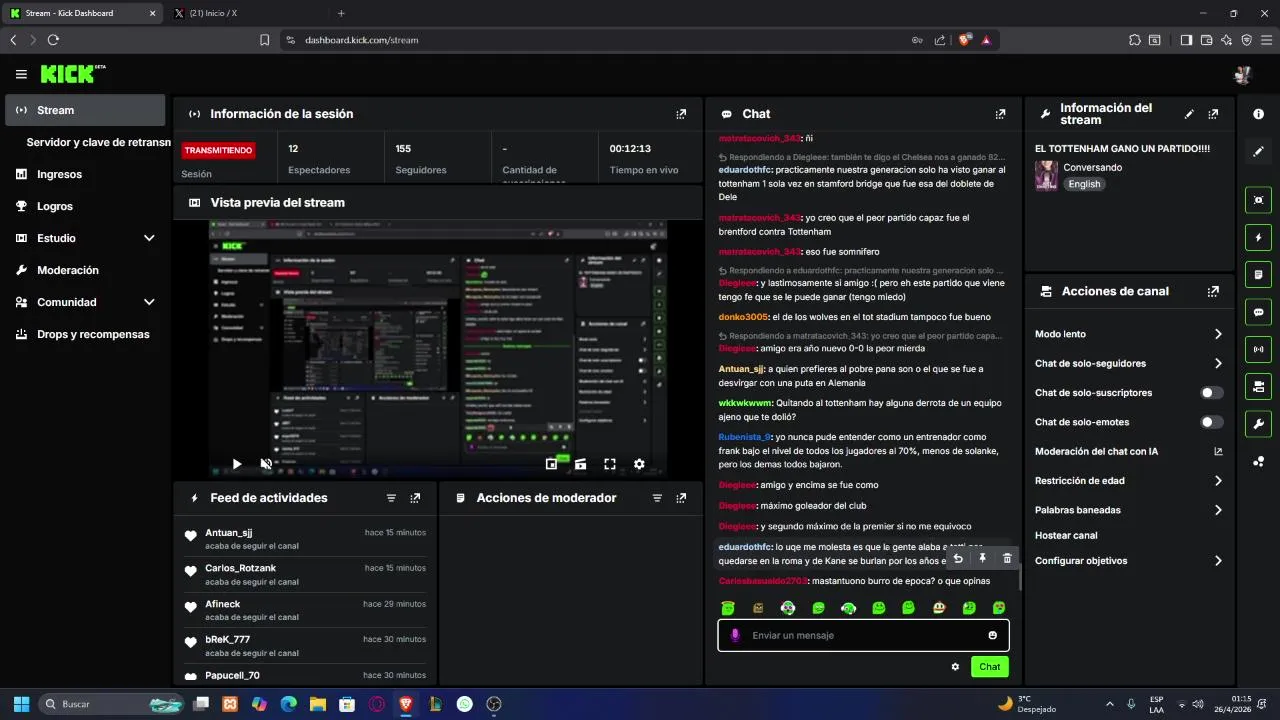This screenshot has width=1280, height=720.
Task: Click the purple microphone icon in the message box
Action: pyautogui.click(x=735, y=636)
